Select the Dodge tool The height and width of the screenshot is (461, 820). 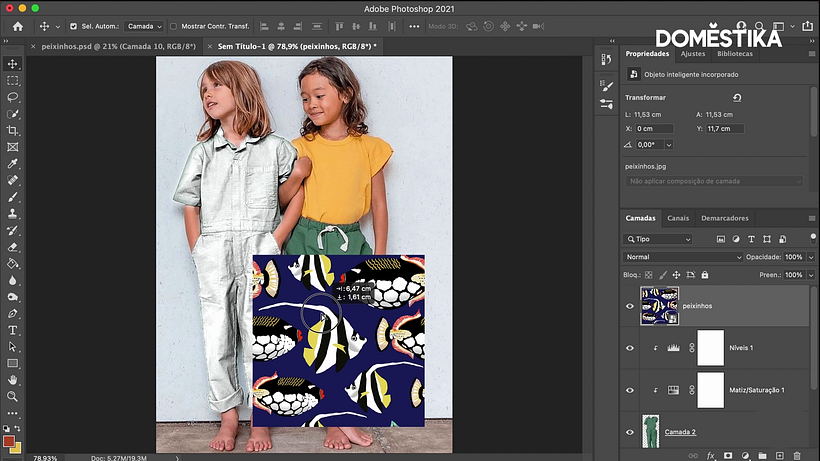13,297
